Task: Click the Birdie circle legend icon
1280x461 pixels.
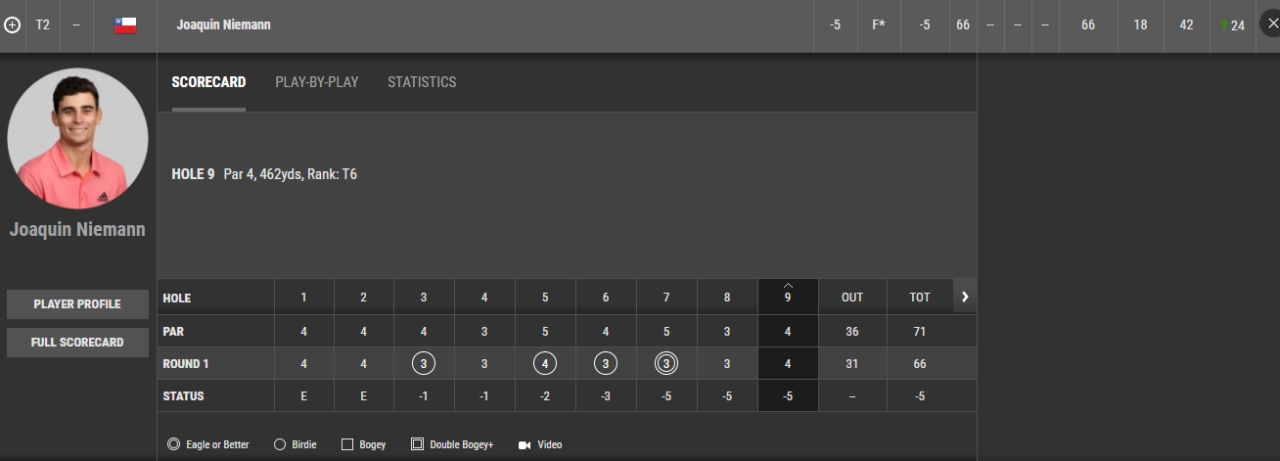Action: 279,444
